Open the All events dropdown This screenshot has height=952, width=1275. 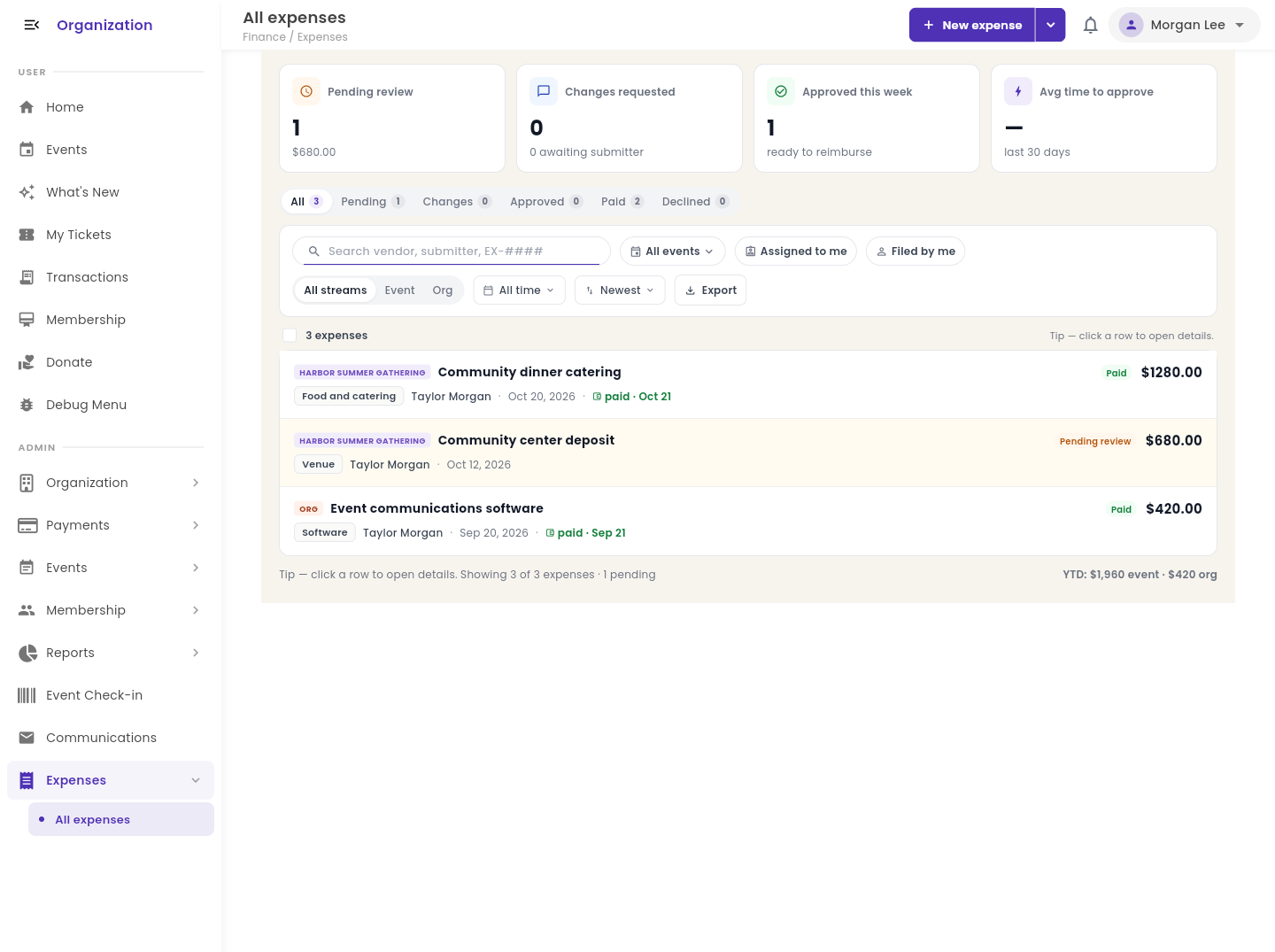(x=673, y=252)
